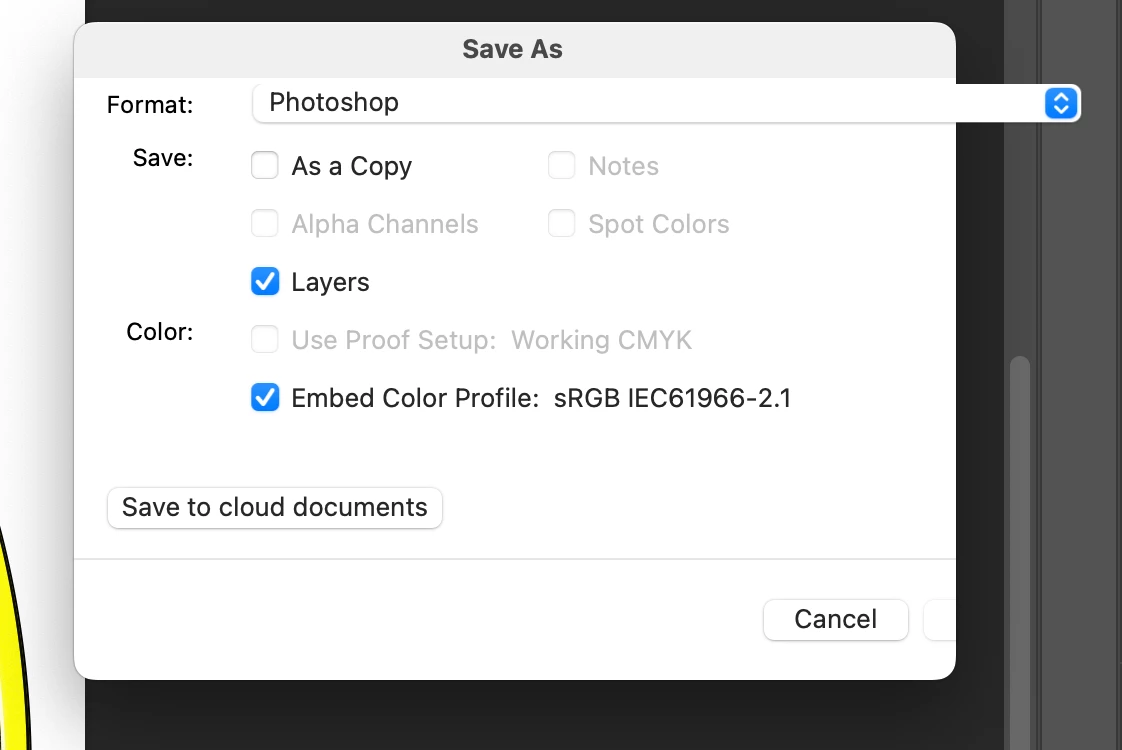The width and height of the screenshot is (1122, 750).
Task: Enable Use Proof Setup checkbox
Action: tap(265, 339)
